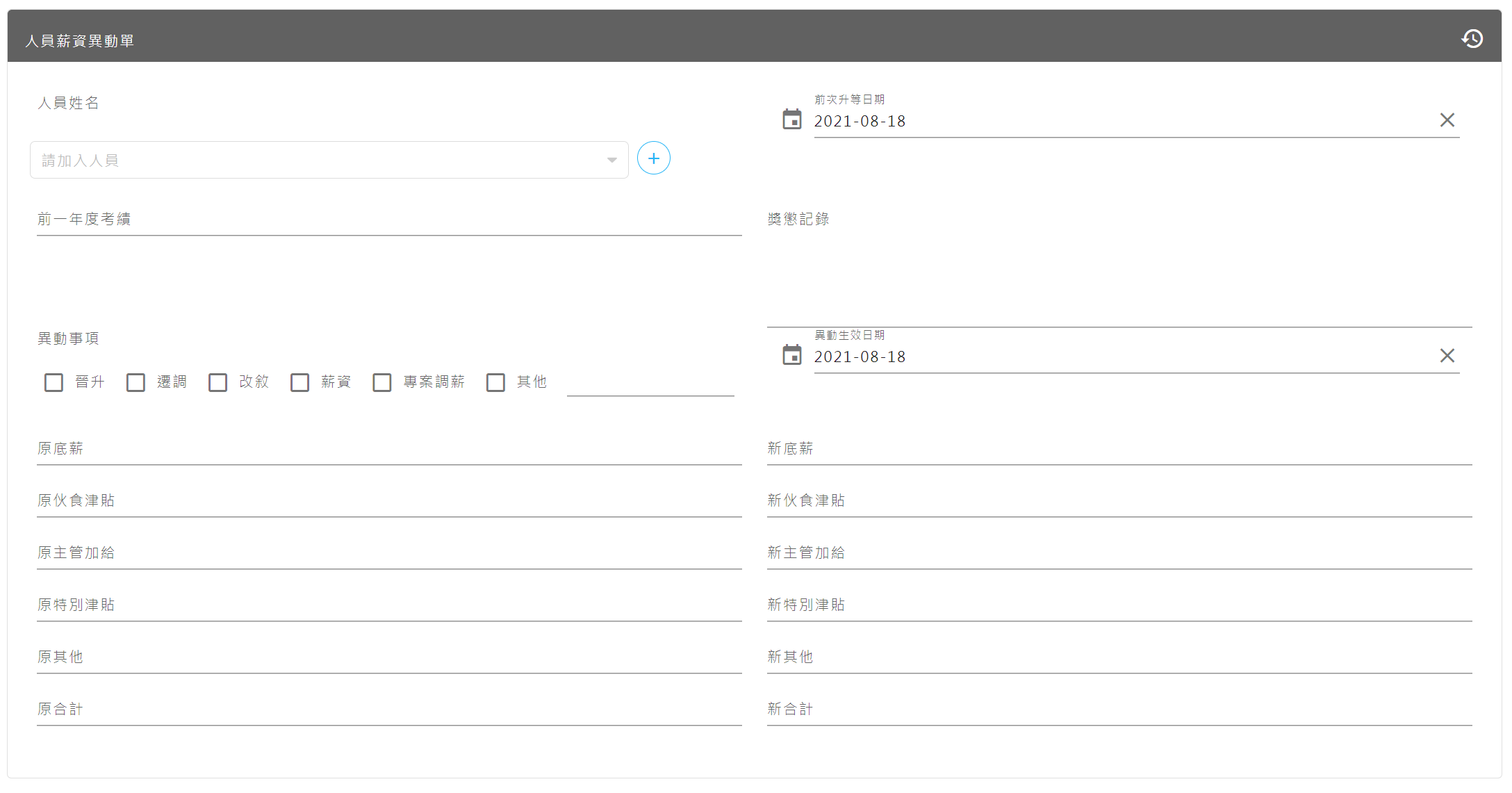Toggle the 晉升 checkbox
Image resolution: width=1512 pixels, height=793 pixels.
54,382
